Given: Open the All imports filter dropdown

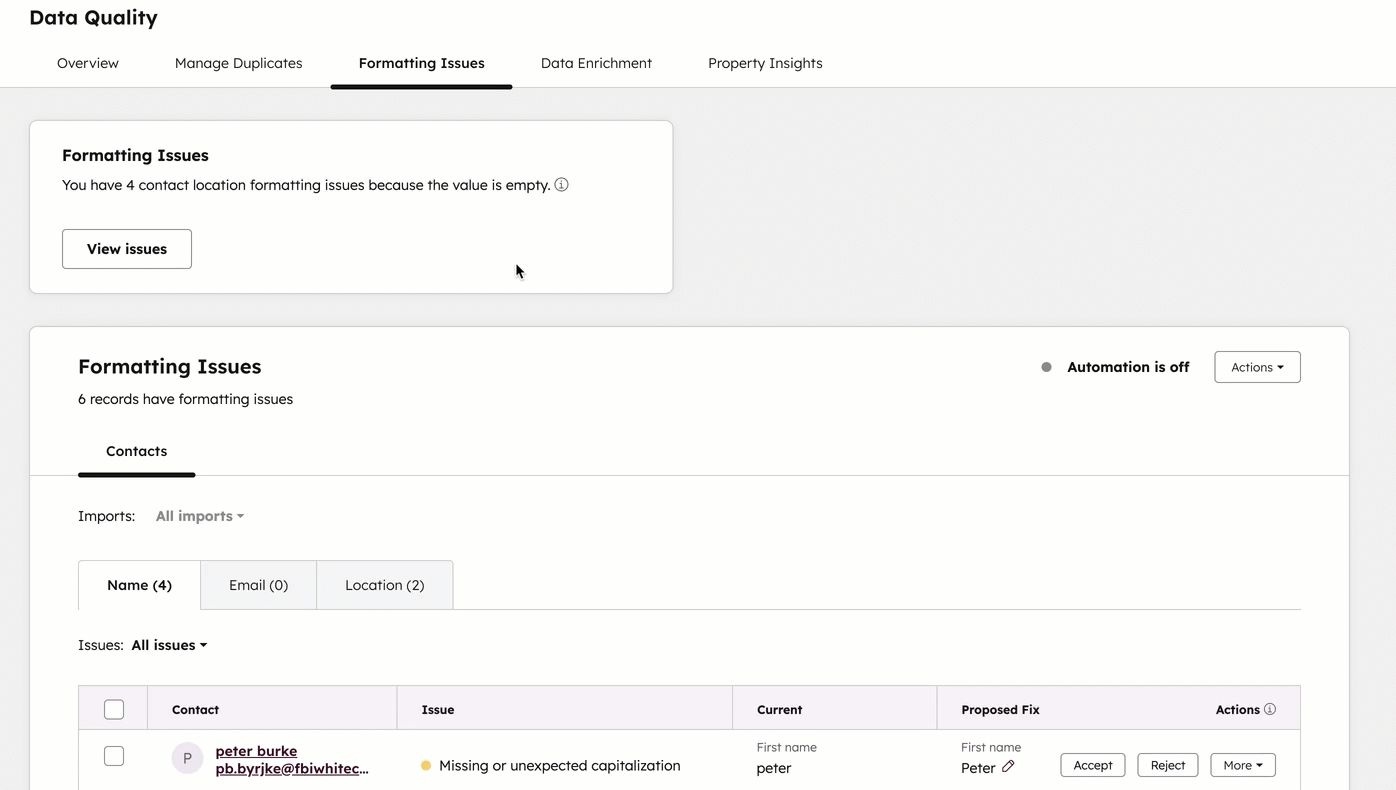Looking at the screenshot, I should [x=198, y=516].
